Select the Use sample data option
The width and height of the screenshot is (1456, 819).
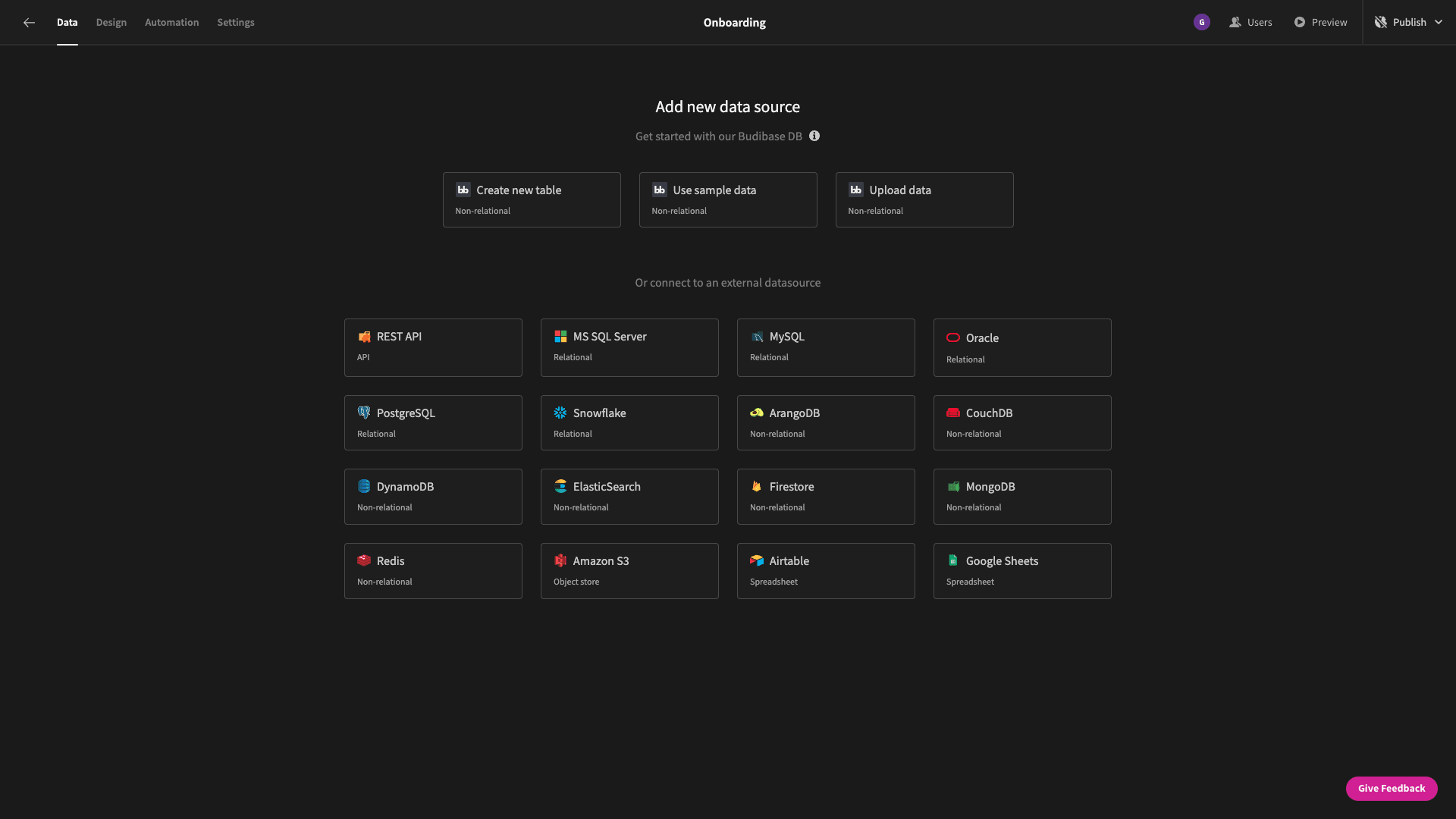tap(727, 199)
